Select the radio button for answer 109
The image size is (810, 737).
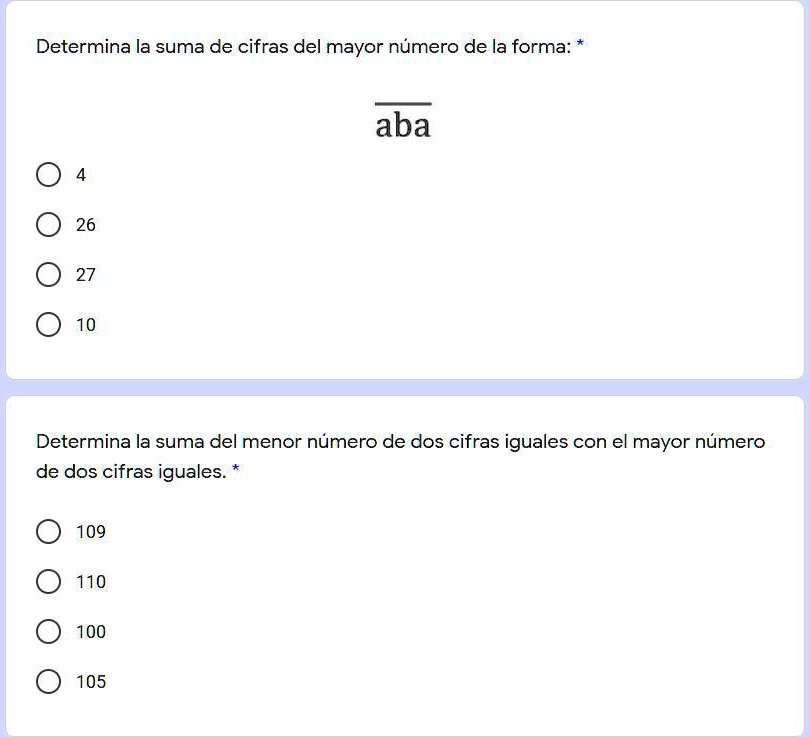(49, 531)
